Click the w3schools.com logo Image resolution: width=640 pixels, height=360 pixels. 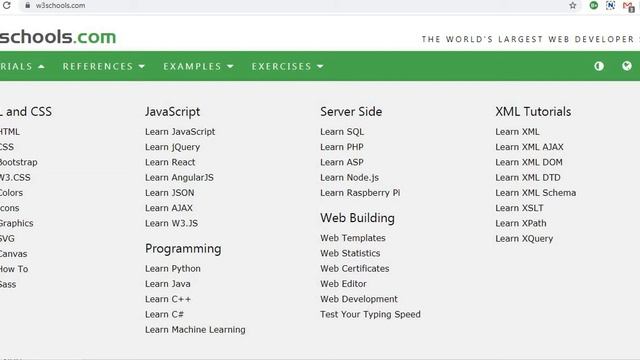[x=58, y=37]
